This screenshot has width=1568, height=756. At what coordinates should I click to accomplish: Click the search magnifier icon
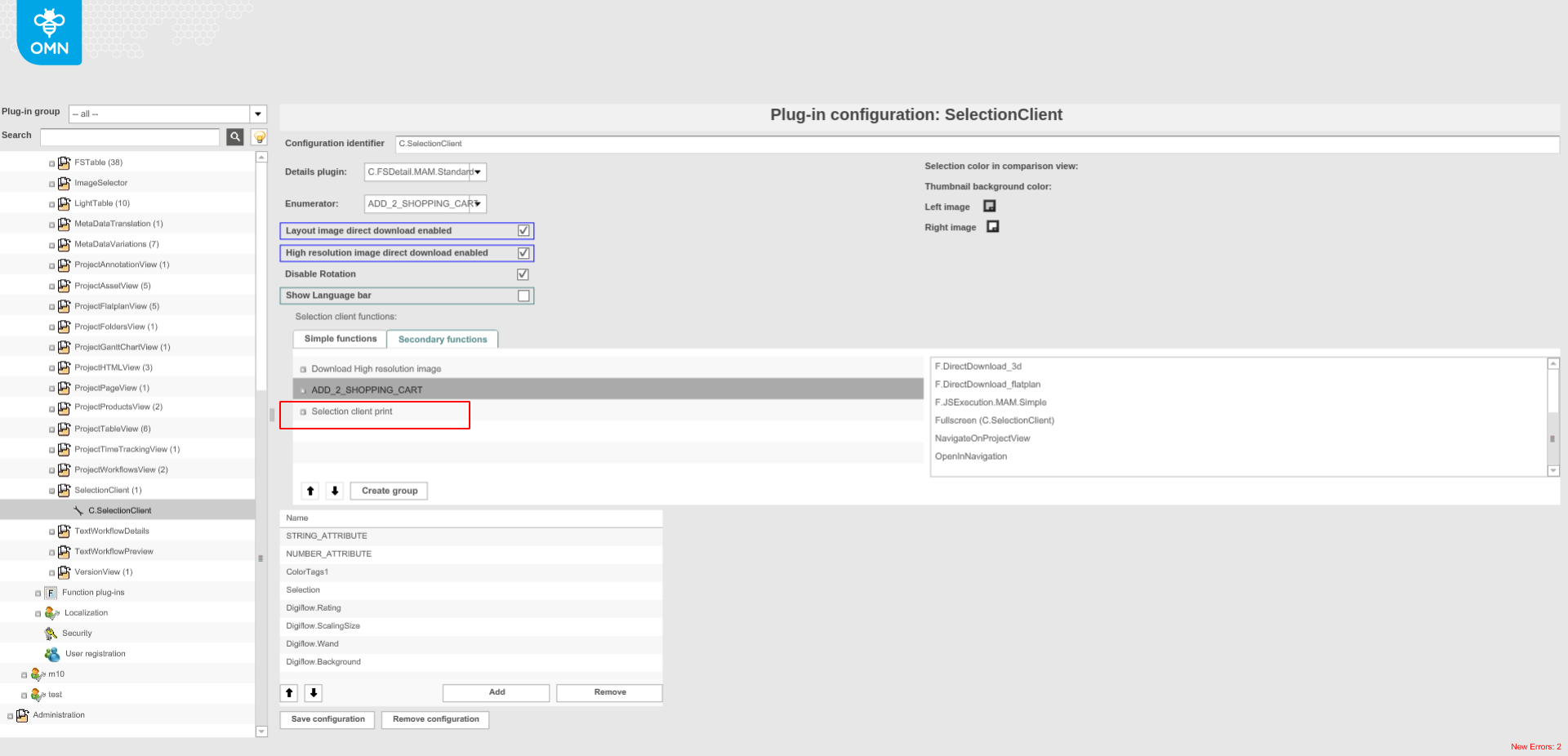[x=234, y=137]
